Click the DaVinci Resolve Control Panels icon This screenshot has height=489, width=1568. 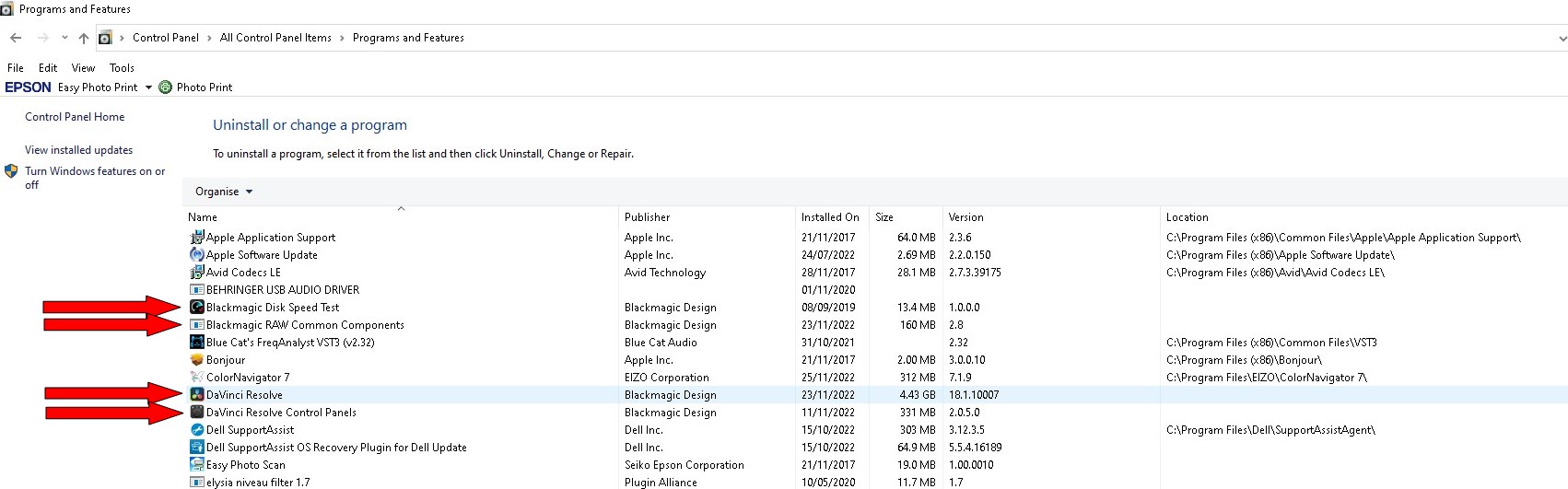(196, 413)
